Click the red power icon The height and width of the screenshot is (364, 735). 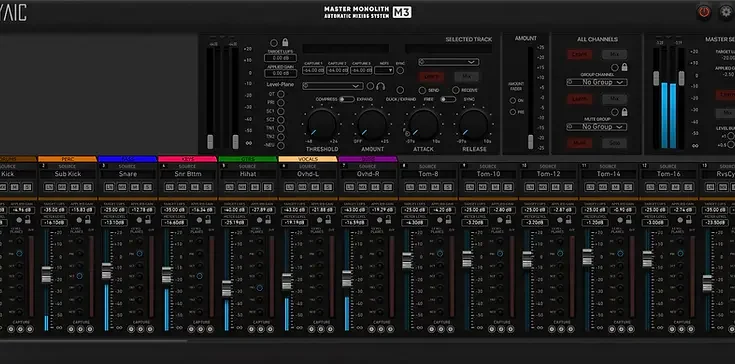tap(704, 12)
